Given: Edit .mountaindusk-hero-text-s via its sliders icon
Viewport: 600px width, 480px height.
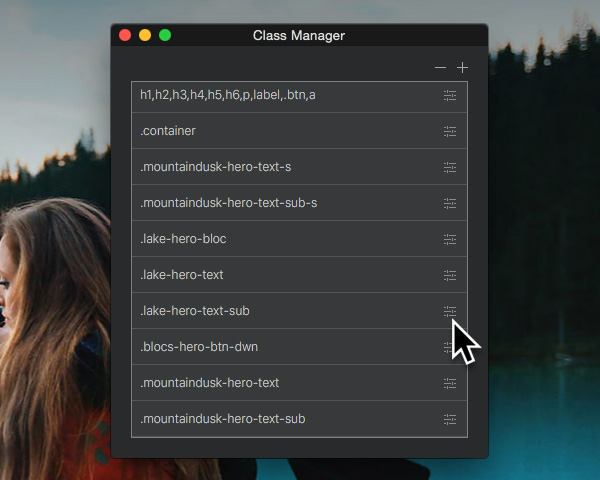Looking at the screenshot, I should [450, 168].
